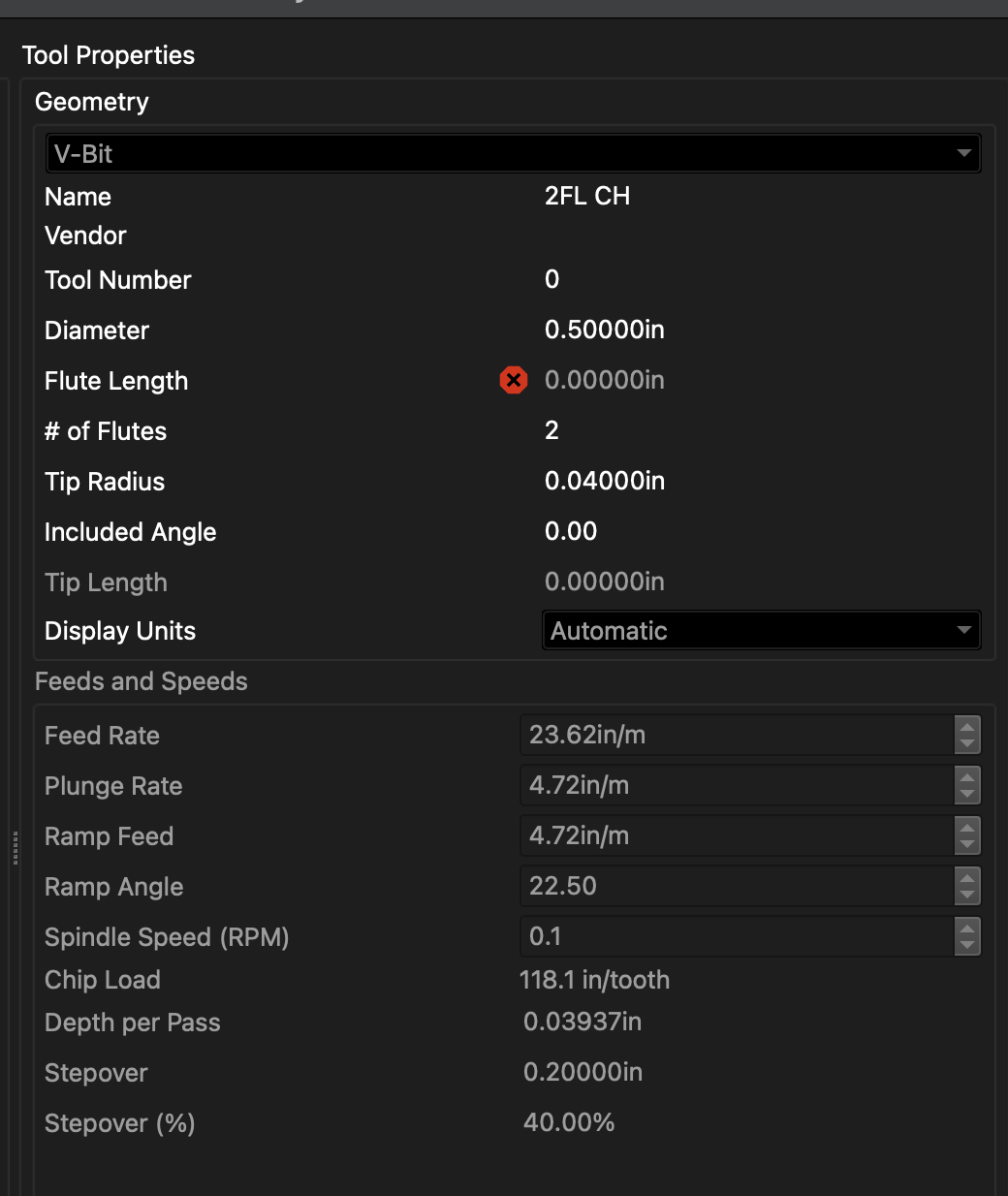Click the Feed Rate input field

[x=737, y=735]
